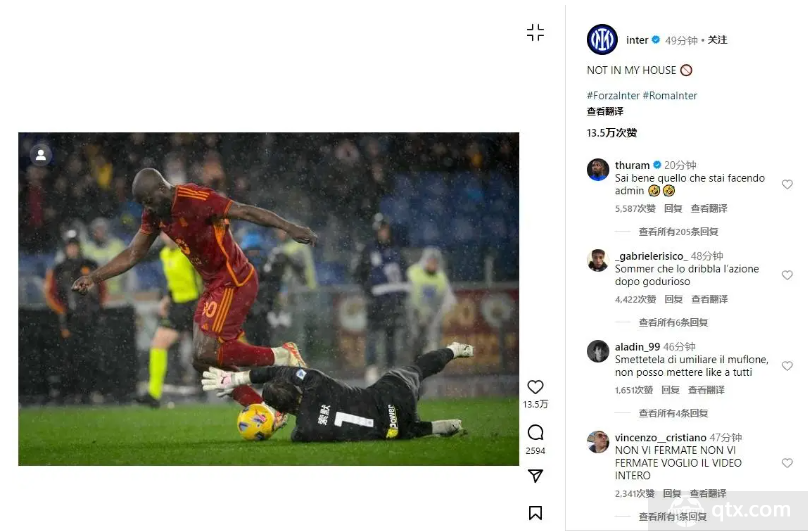Expand all 205 replies under thuram
The width and height of the screenshot is (808, 531).
678,231
